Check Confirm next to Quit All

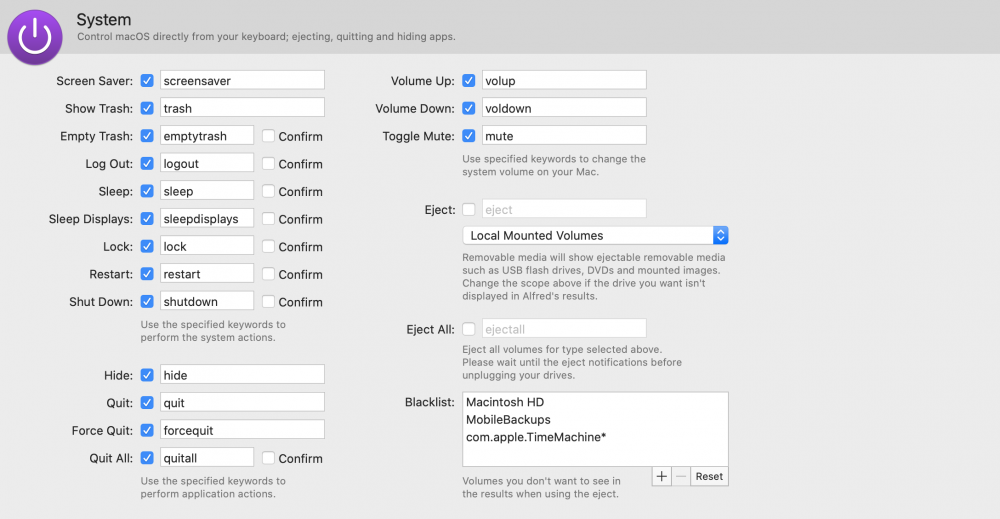coord(269,458)
